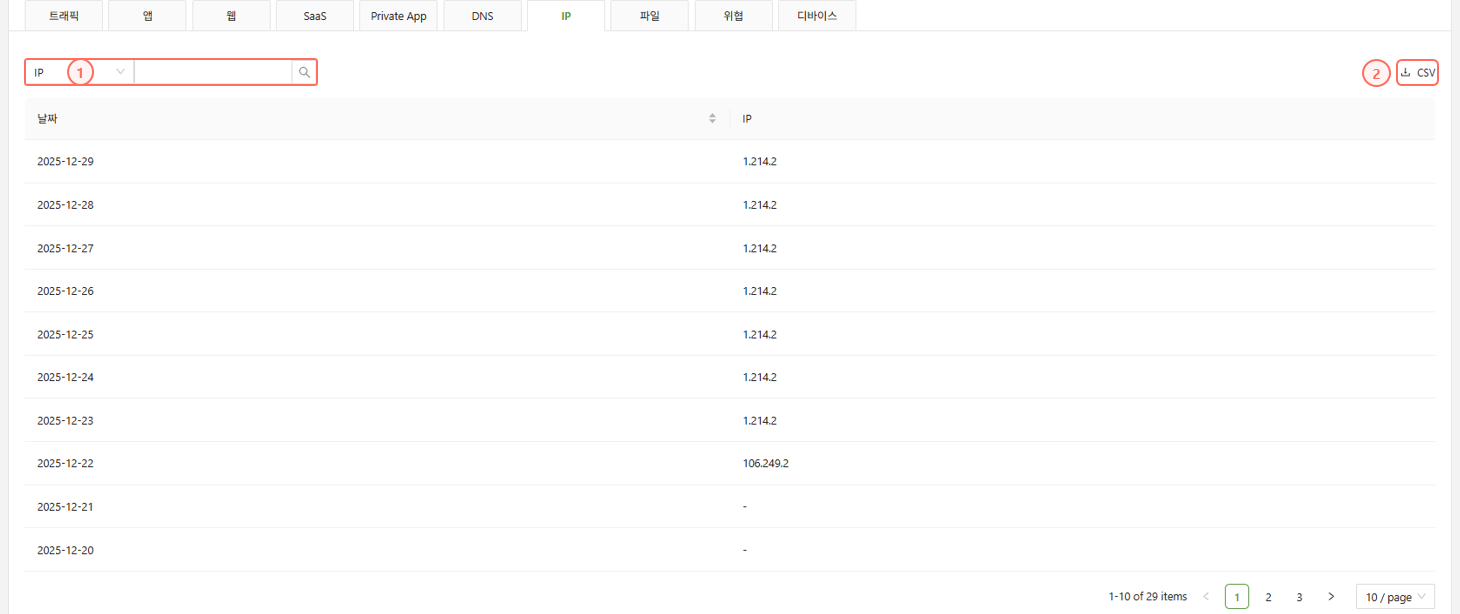Viewport: 1460px width, 614px height.
Task: Click the search magnifier icon
Action: (x=305, y=72)
